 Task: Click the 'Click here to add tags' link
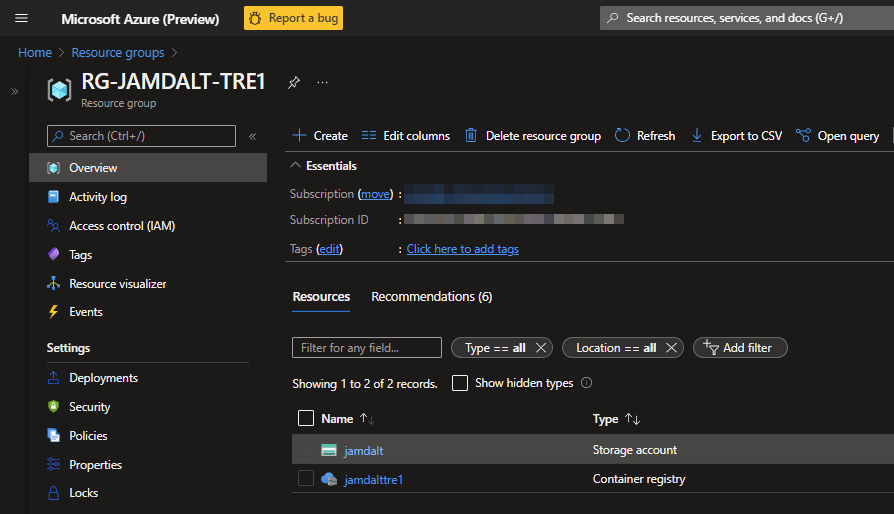[x=462, y=249]
